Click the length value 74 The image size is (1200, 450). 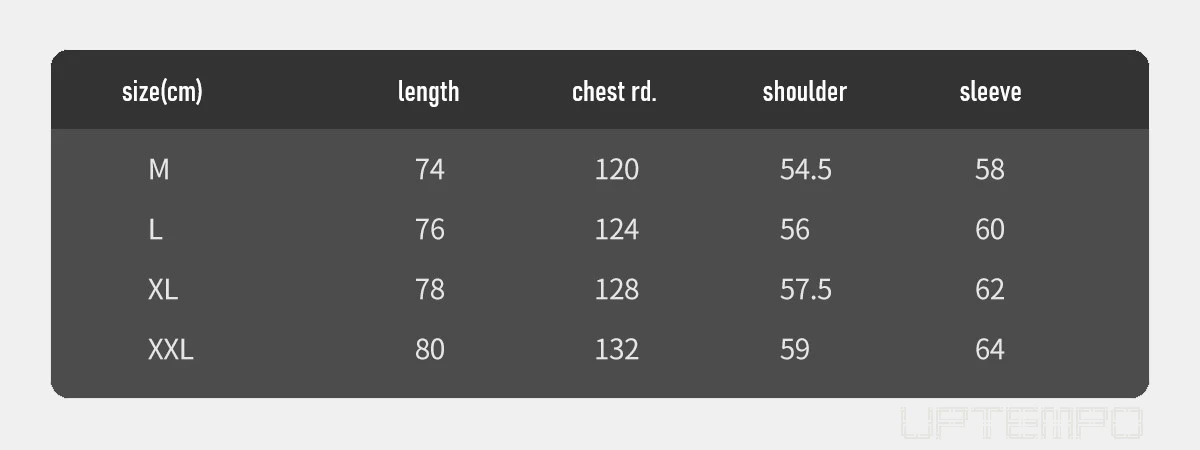(x=430, y=170)
